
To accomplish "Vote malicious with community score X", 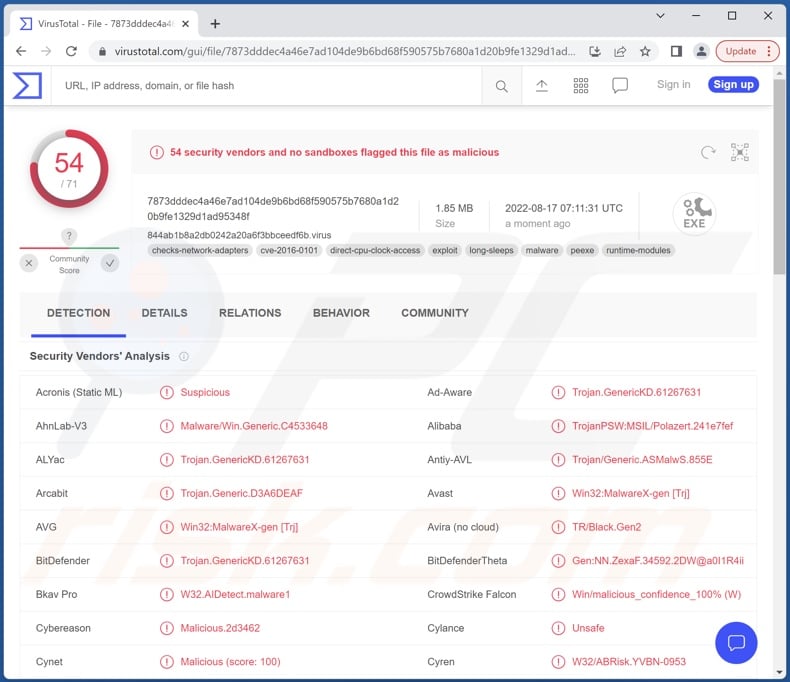I will 29,263.
